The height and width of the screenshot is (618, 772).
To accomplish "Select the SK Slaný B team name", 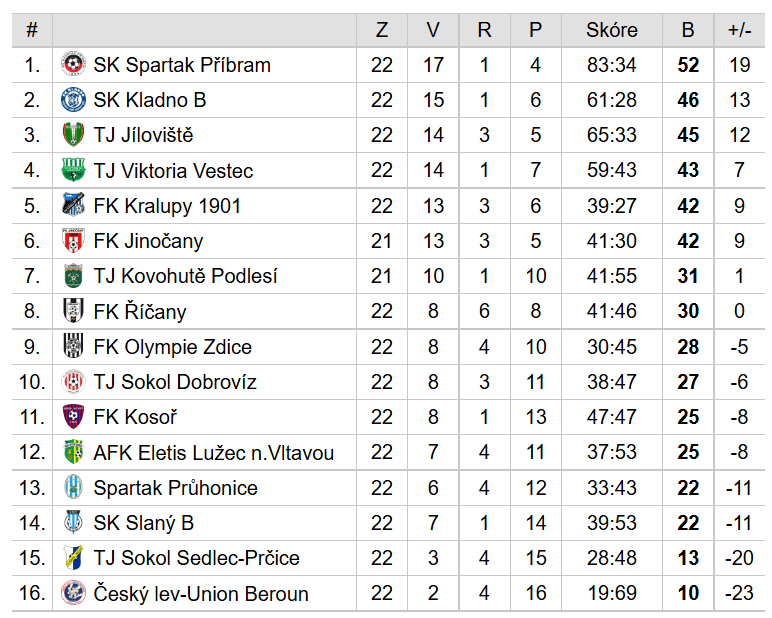I will (x=144, y=522).
